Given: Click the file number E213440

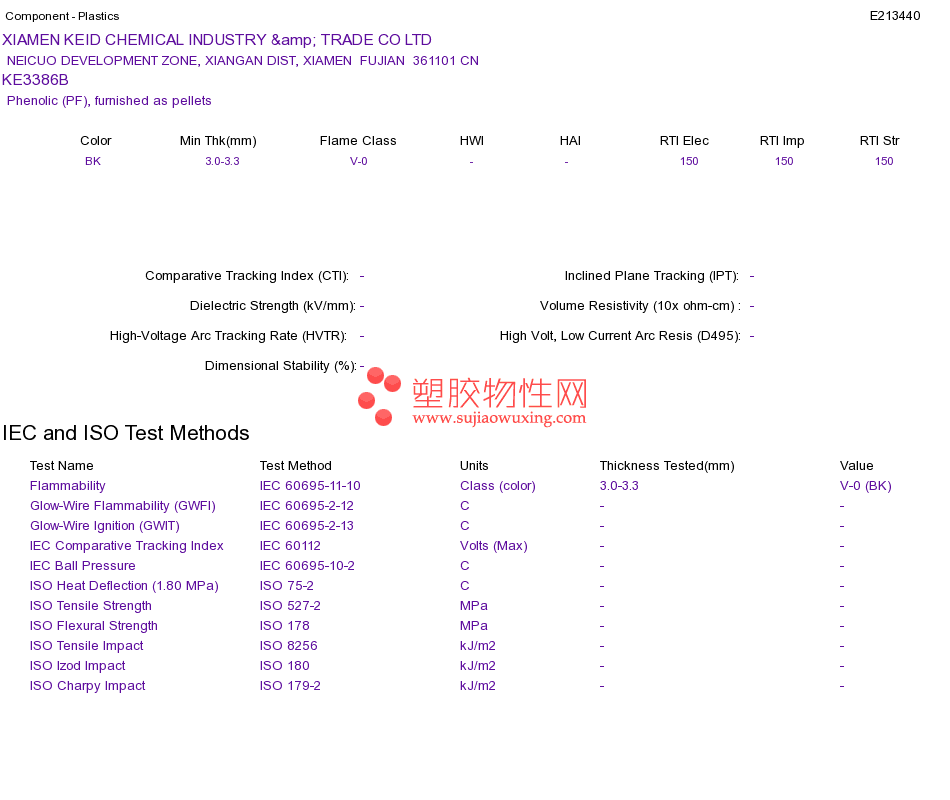Looking at the screenshot, I should pyautogui.click(x=895, y=16).
